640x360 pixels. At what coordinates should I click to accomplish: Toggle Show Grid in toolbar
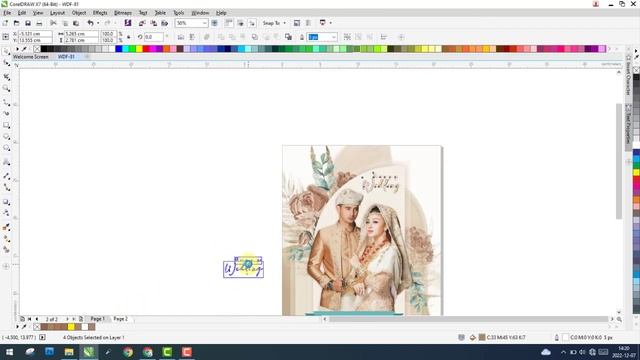[x=240, y=23]
